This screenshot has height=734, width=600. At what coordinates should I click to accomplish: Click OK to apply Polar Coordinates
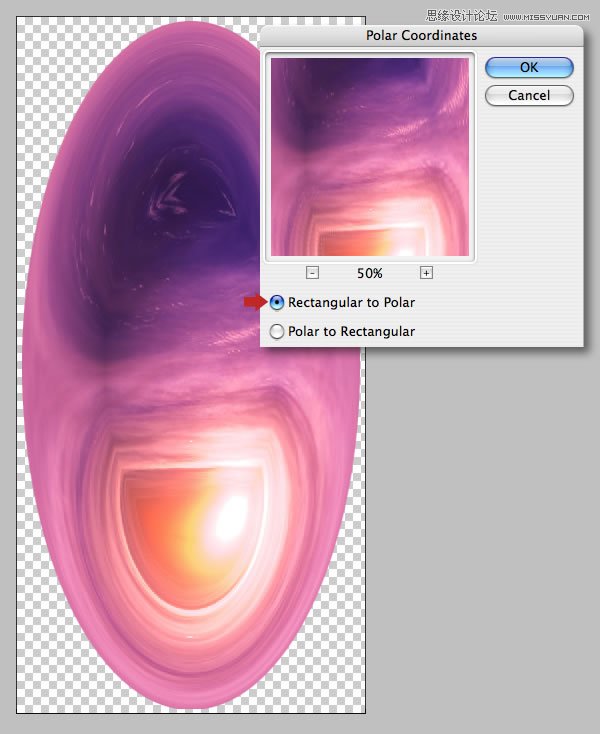pos(529,67)
